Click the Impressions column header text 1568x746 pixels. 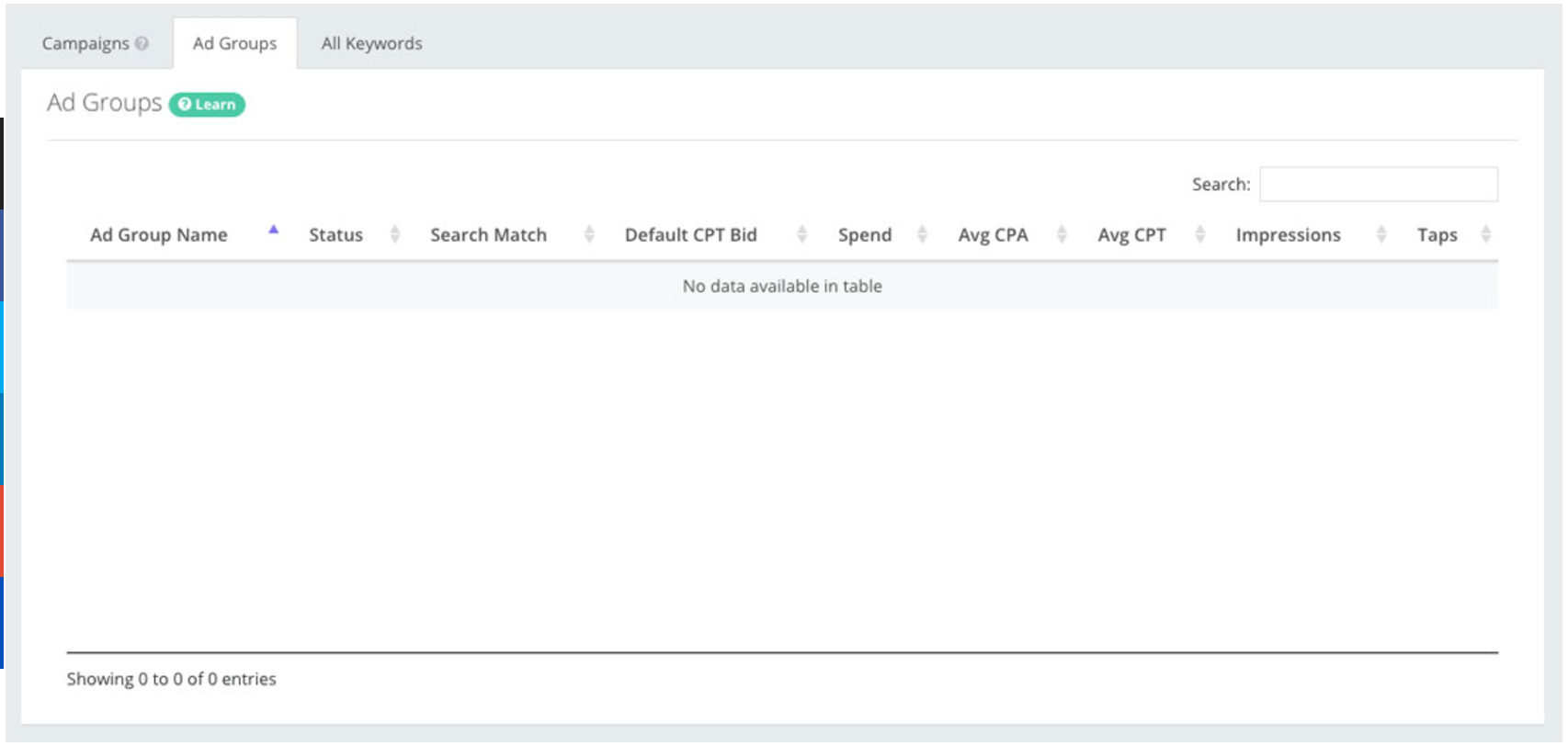1288,235
